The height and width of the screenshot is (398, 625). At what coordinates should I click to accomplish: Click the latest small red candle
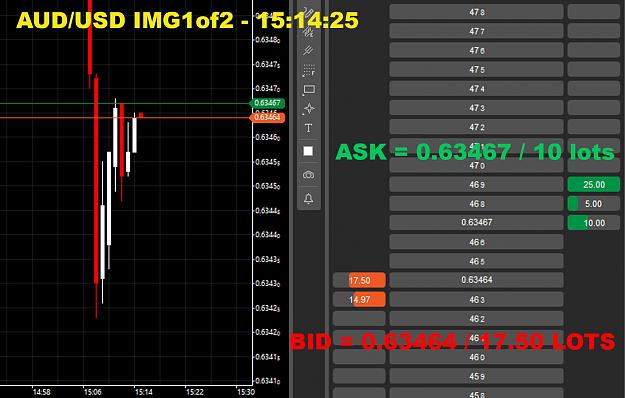pos(141,115)
